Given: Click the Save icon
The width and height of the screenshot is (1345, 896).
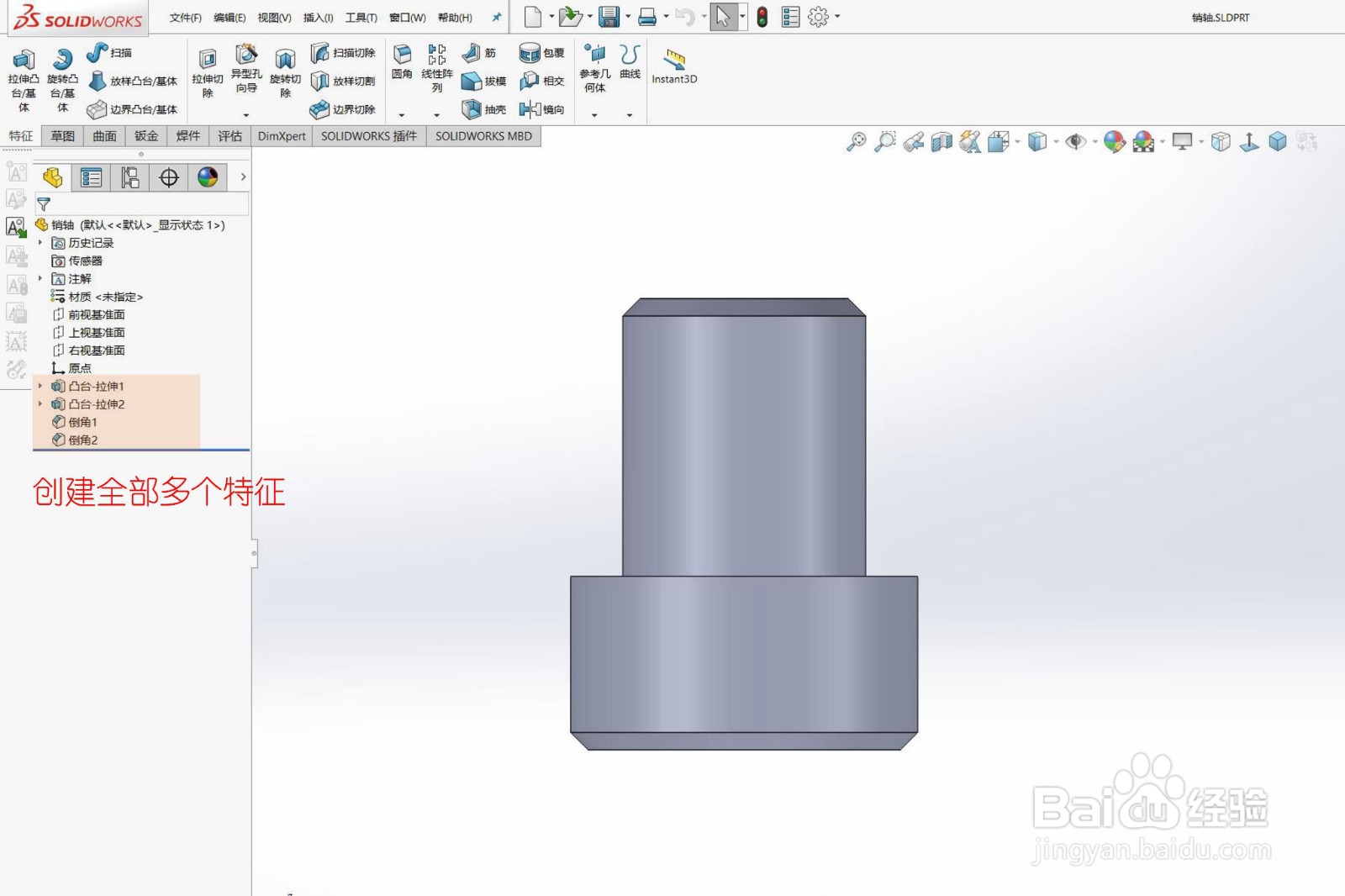Looking at the screenshot, I should 609,17.
